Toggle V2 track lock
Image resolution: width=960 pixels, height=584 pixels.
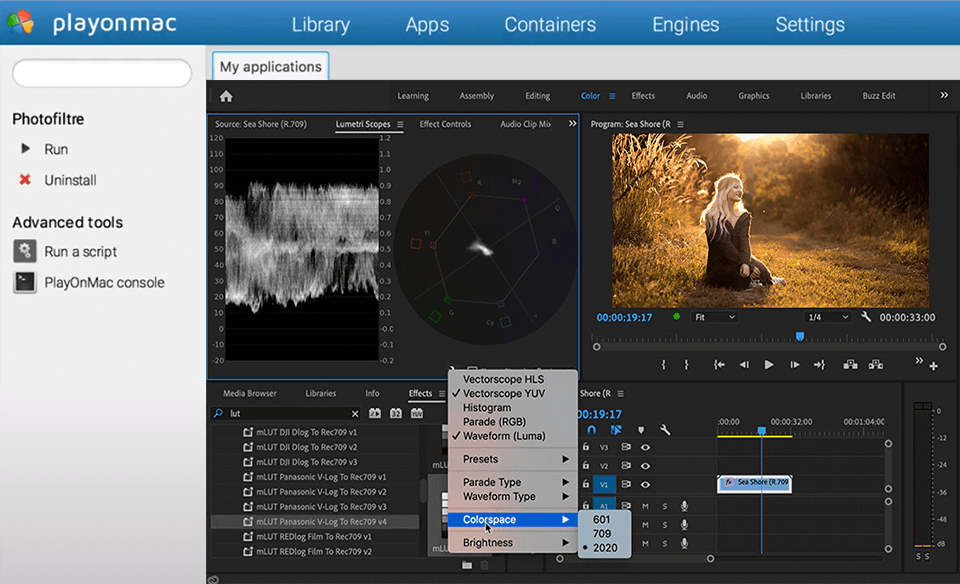[586, 466]
